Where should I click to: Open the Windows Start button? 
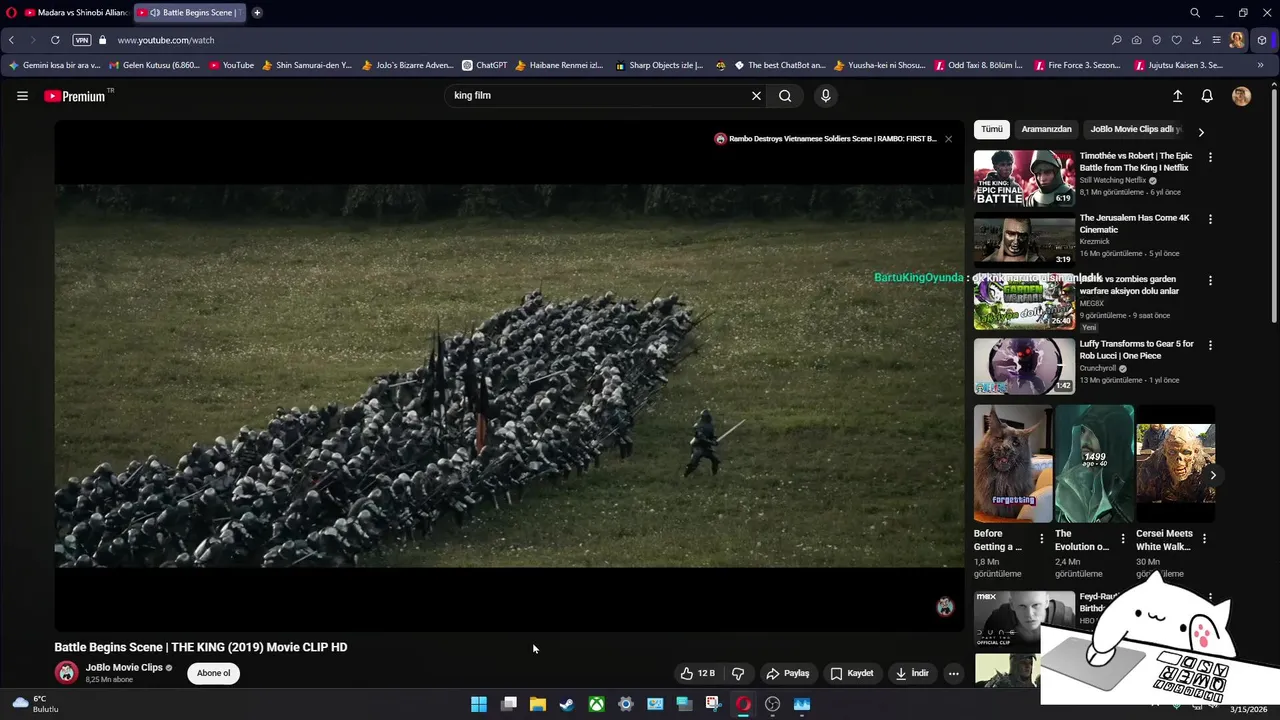[479, 704]
